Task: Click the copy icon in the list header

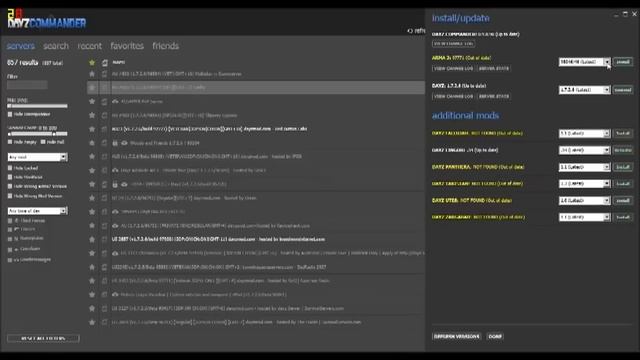Action: pos(104,62)
